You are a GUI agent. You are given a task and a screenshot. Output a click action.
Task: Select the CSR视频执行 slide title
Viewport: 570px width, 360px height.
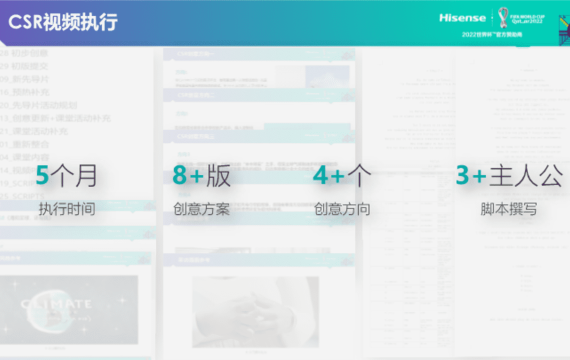coord(63,22)
